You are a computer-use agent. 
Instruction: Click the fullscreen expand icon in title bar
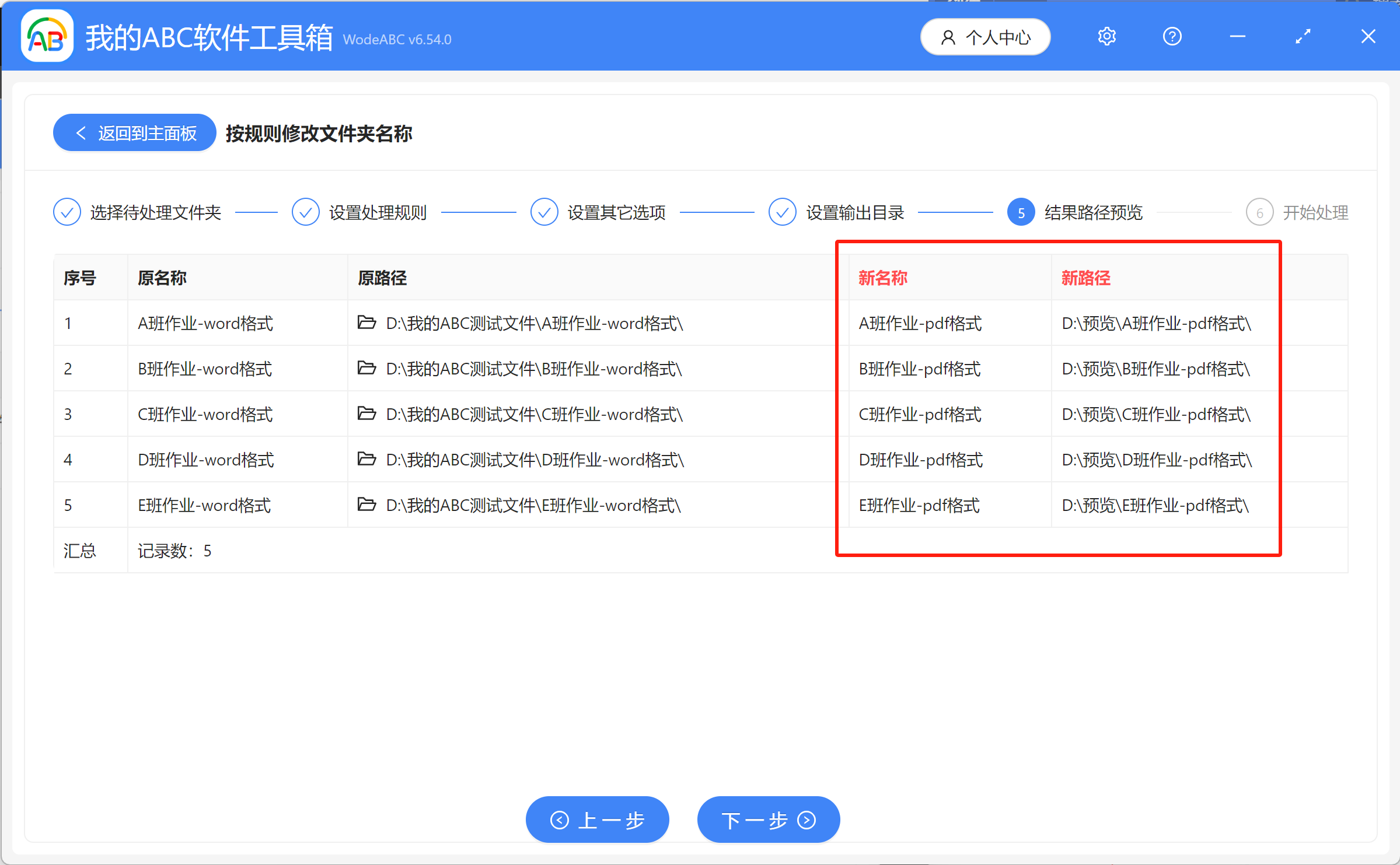1303,36
